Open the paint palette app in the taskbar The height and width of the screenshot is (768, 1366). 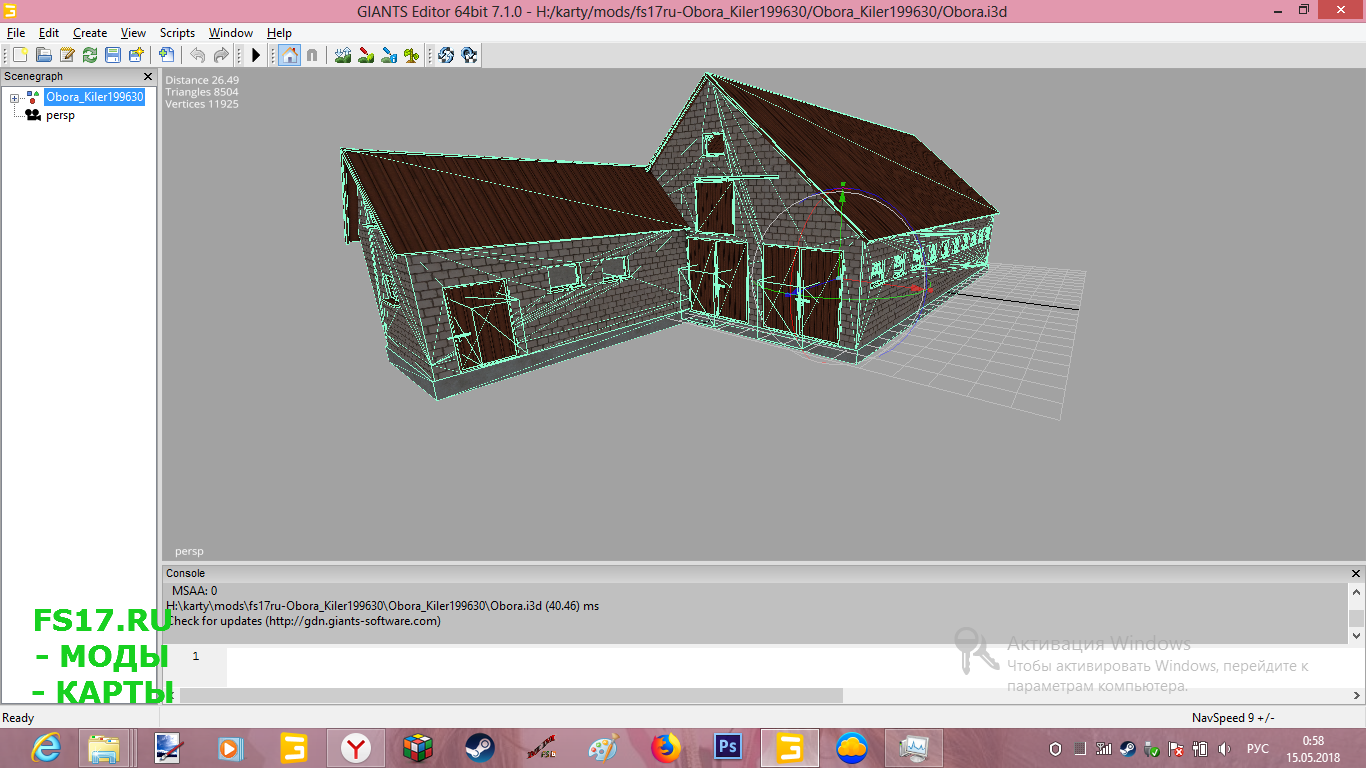tap(603, 748)
